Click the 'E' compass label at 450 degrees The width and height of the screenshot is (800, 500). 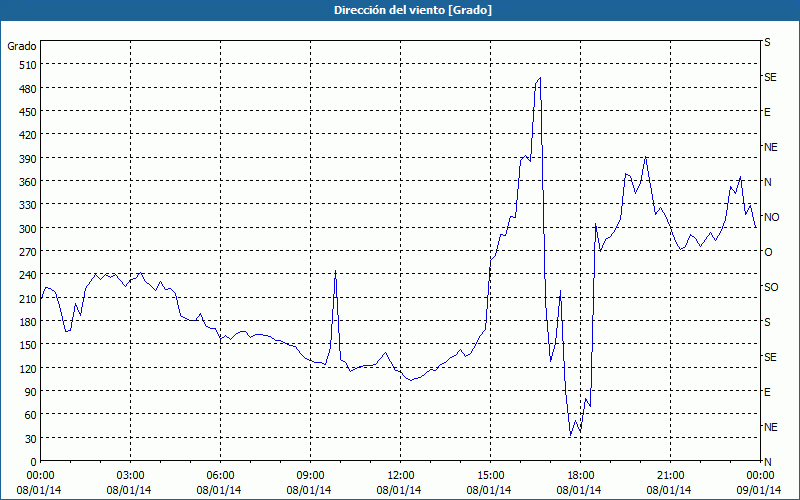point(767,112)
